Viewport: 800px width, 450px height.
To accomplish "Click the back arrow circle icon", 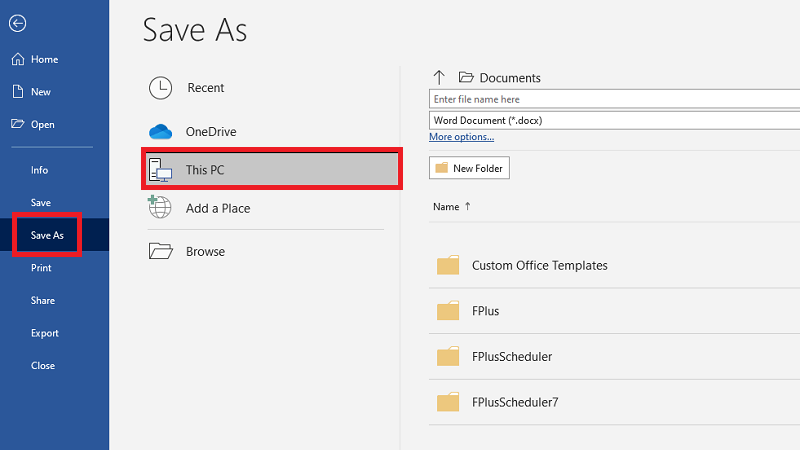I will (17, 24).
